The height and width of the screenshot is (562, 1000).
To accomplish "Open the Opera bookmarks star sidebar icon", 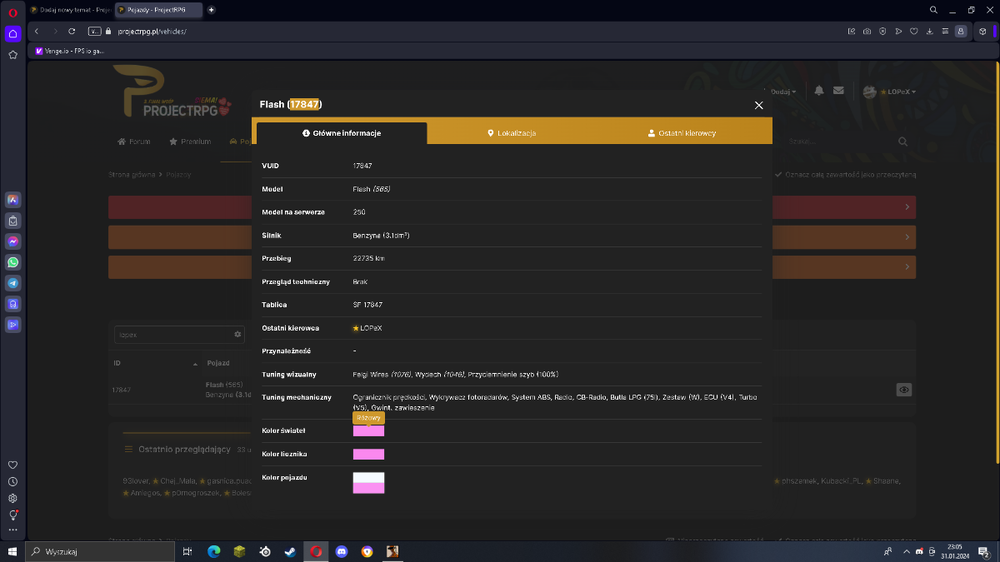I will [x=13, y=55].
